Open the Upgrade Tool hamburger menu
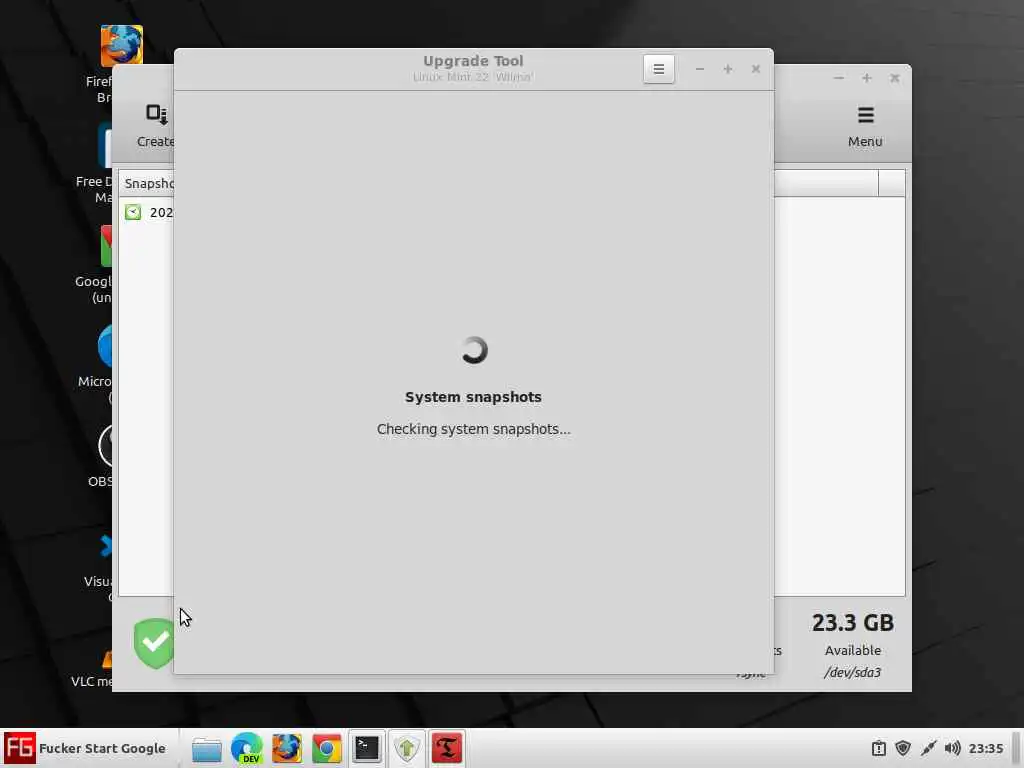The height and width of the screenshot is (768, 1024). [x=658, y=69]
